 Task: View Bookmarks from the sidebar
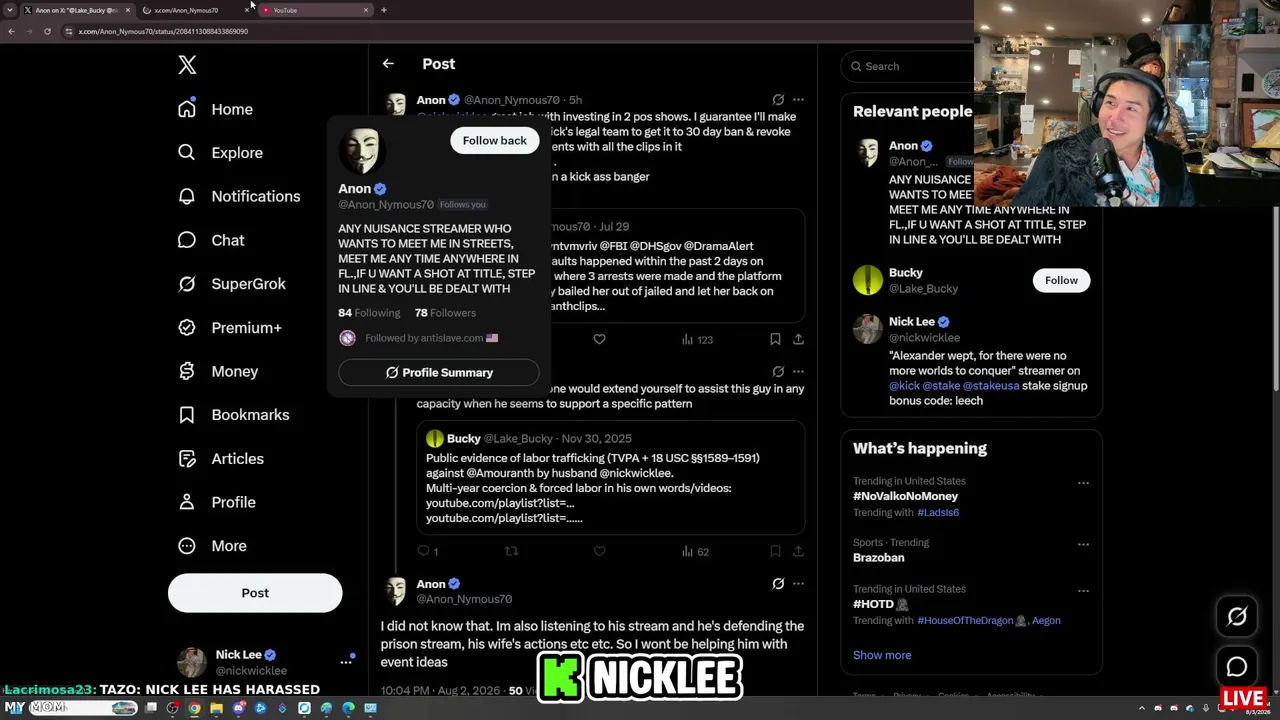coord(234,415)
